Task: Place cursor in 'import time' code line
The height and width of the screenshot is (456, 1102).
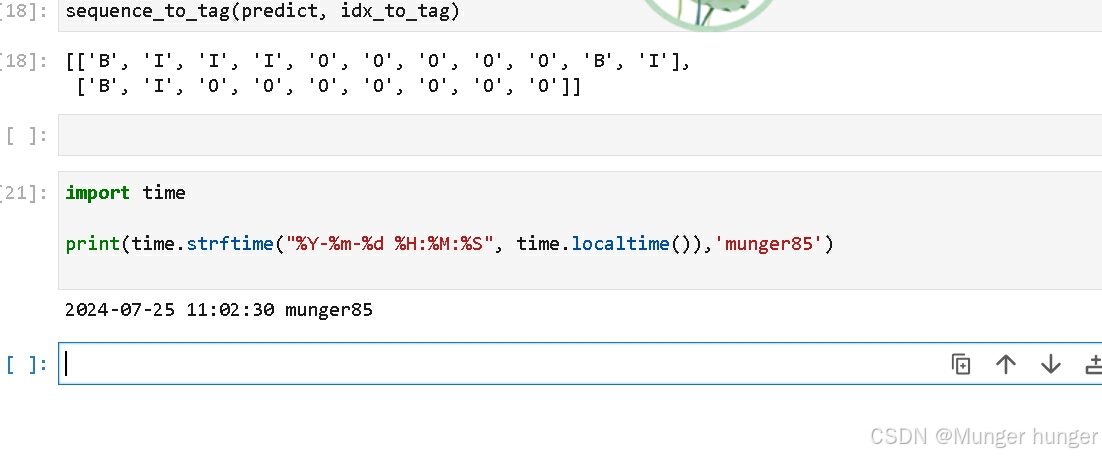Action: [x=125, y=193]
